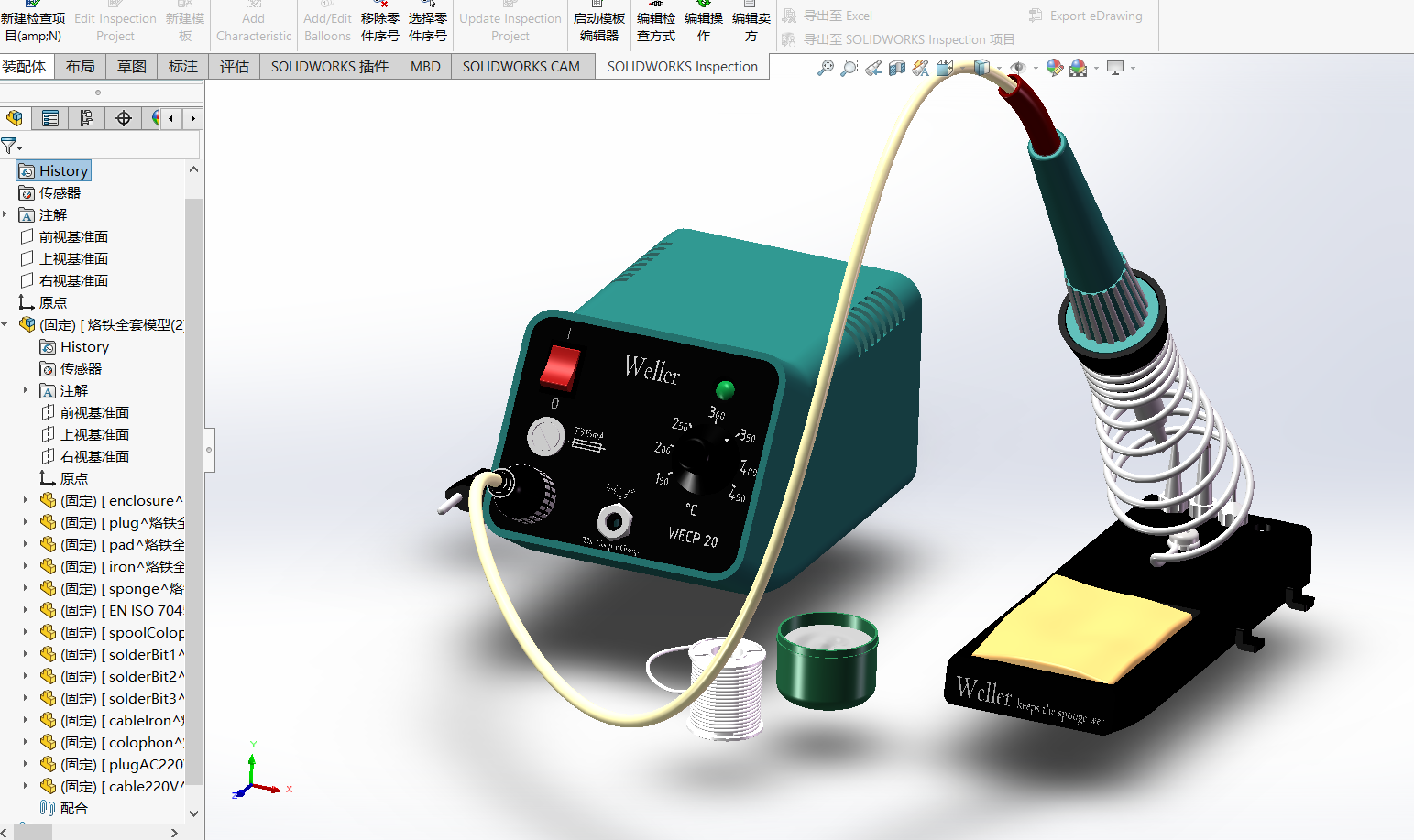Click the 选择零件序号 button

[428, 22]
